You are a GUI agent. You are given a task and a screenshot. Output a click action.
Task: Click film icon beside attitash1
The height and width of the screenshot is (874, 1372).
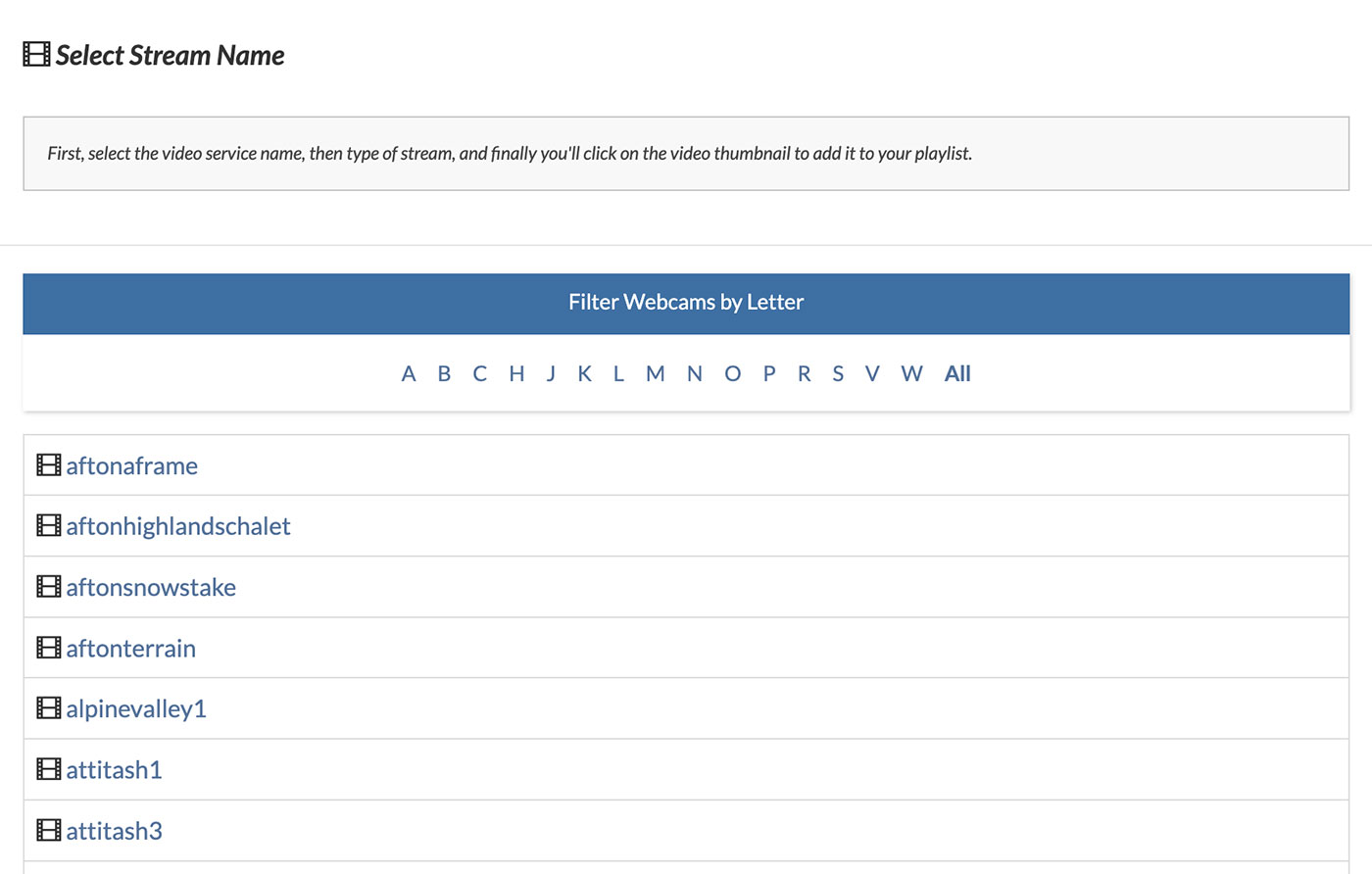[x=49, y=769]
